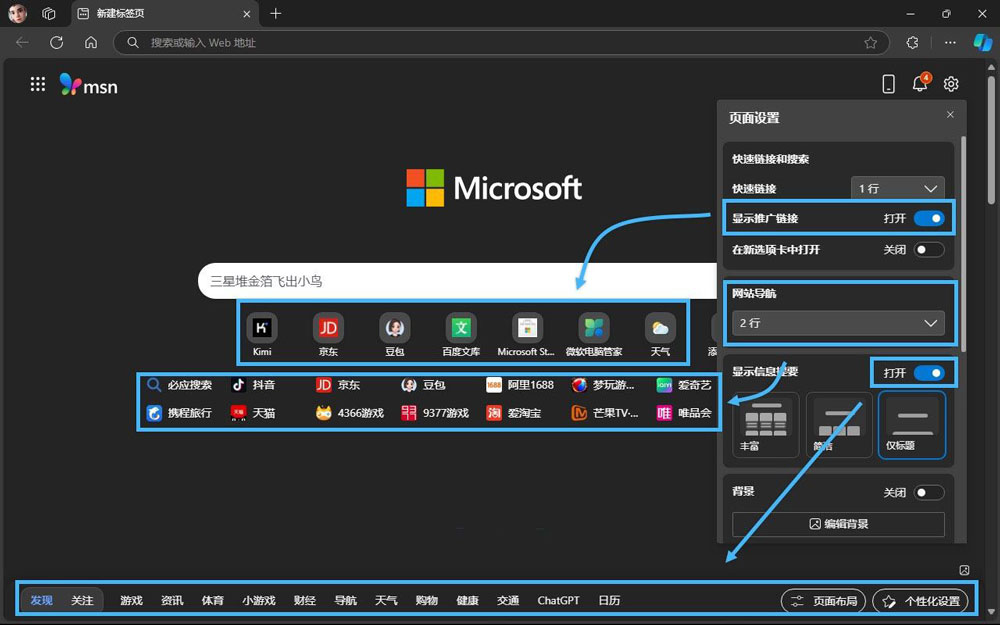Open the notifications bell
1000x625 pixels.
coord(920,84)
